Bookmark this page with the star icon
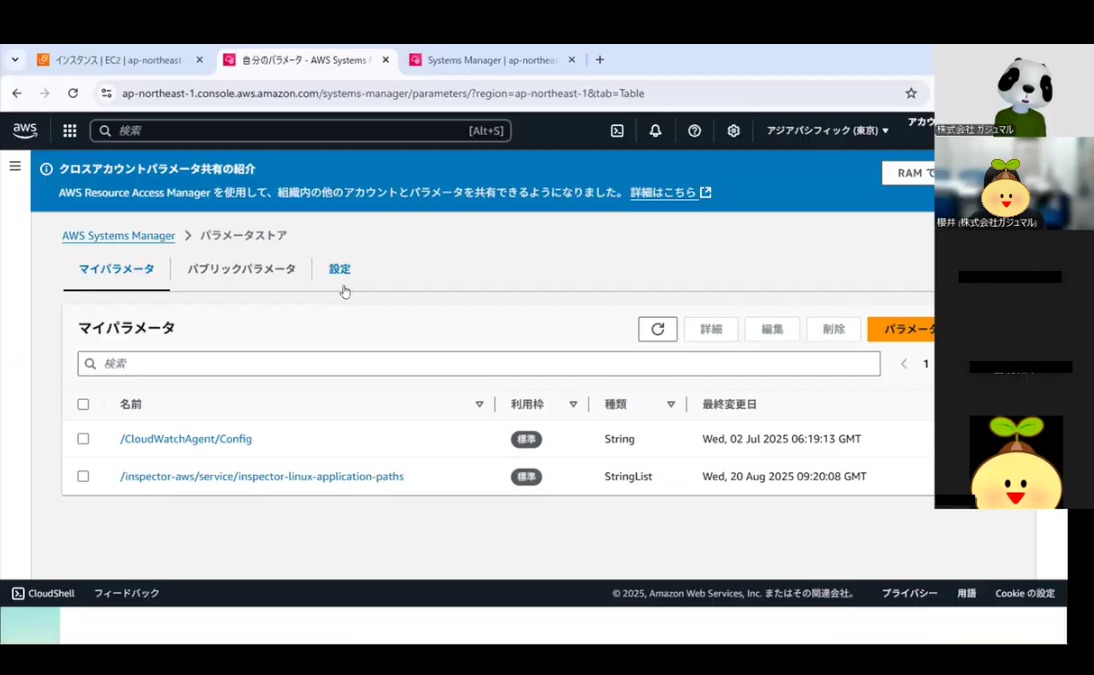 910,93
